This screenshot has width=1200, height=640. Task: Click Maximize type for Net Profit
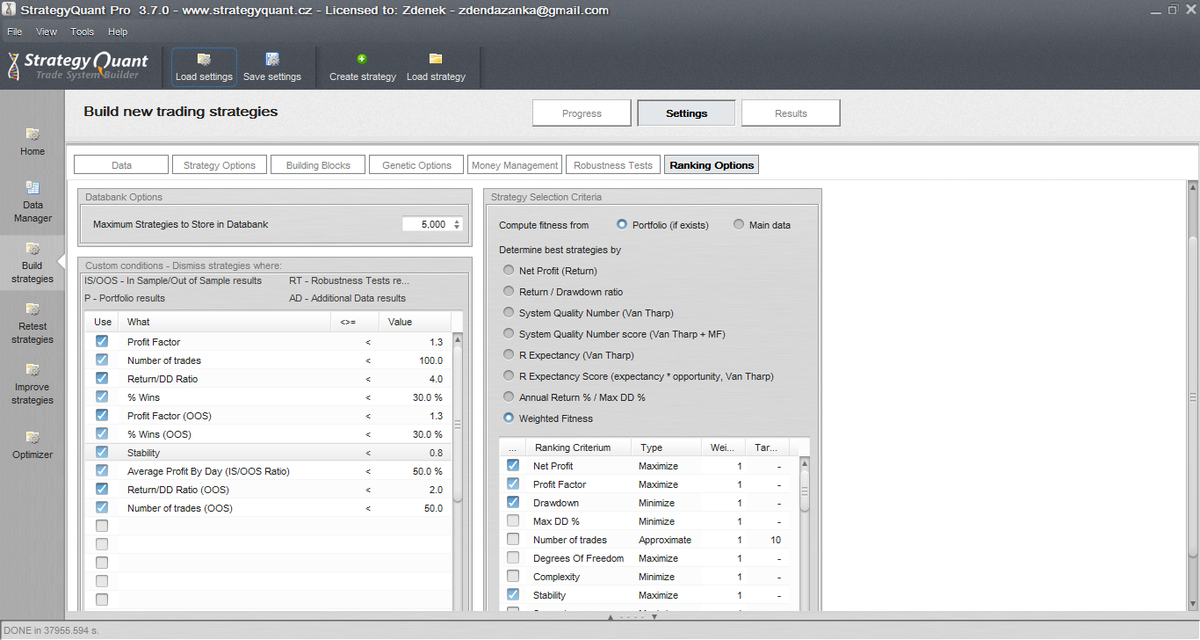pos(658,466)
